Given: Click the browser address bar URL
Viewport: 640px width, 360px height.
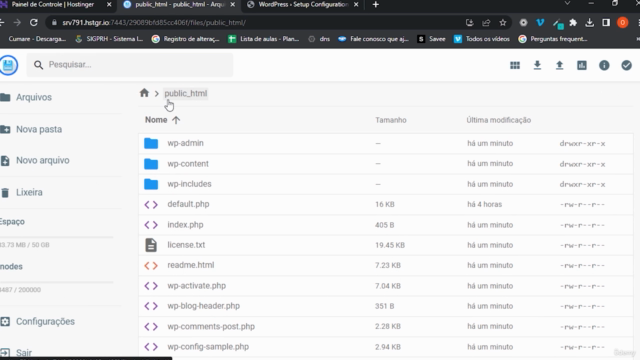Looking at the screenshot, I should [154, 23].
